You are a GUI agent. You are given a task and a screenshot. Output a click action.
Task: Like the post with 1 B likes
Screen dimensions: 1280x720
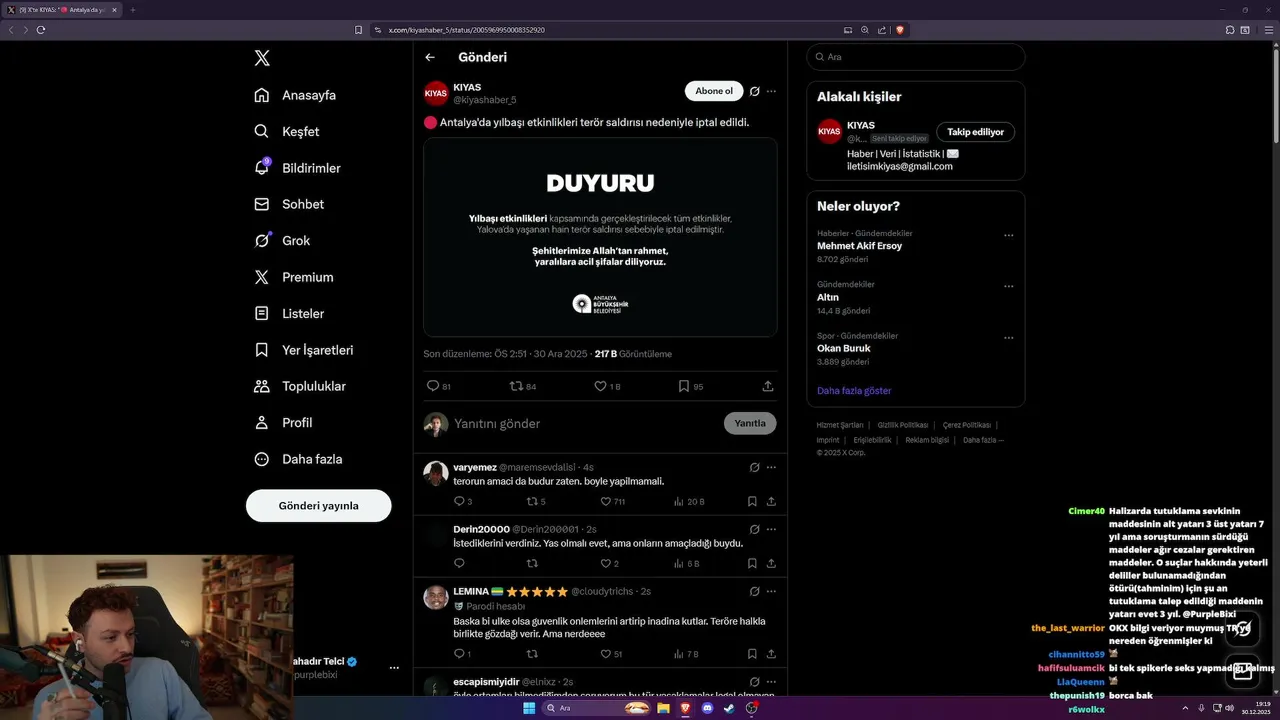601,386
